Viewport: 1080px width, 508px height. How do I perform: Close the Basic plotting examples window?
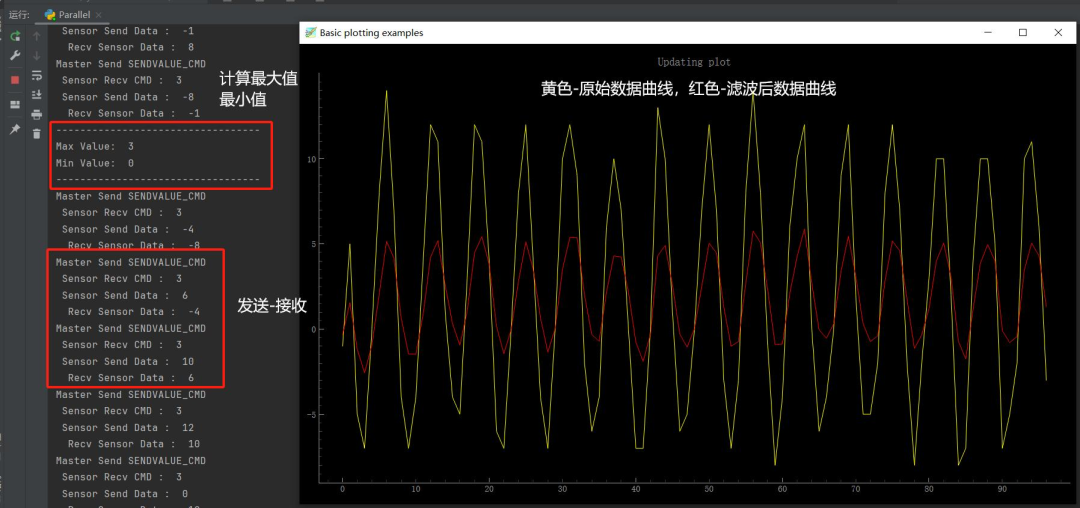[x=1058, y=33]
